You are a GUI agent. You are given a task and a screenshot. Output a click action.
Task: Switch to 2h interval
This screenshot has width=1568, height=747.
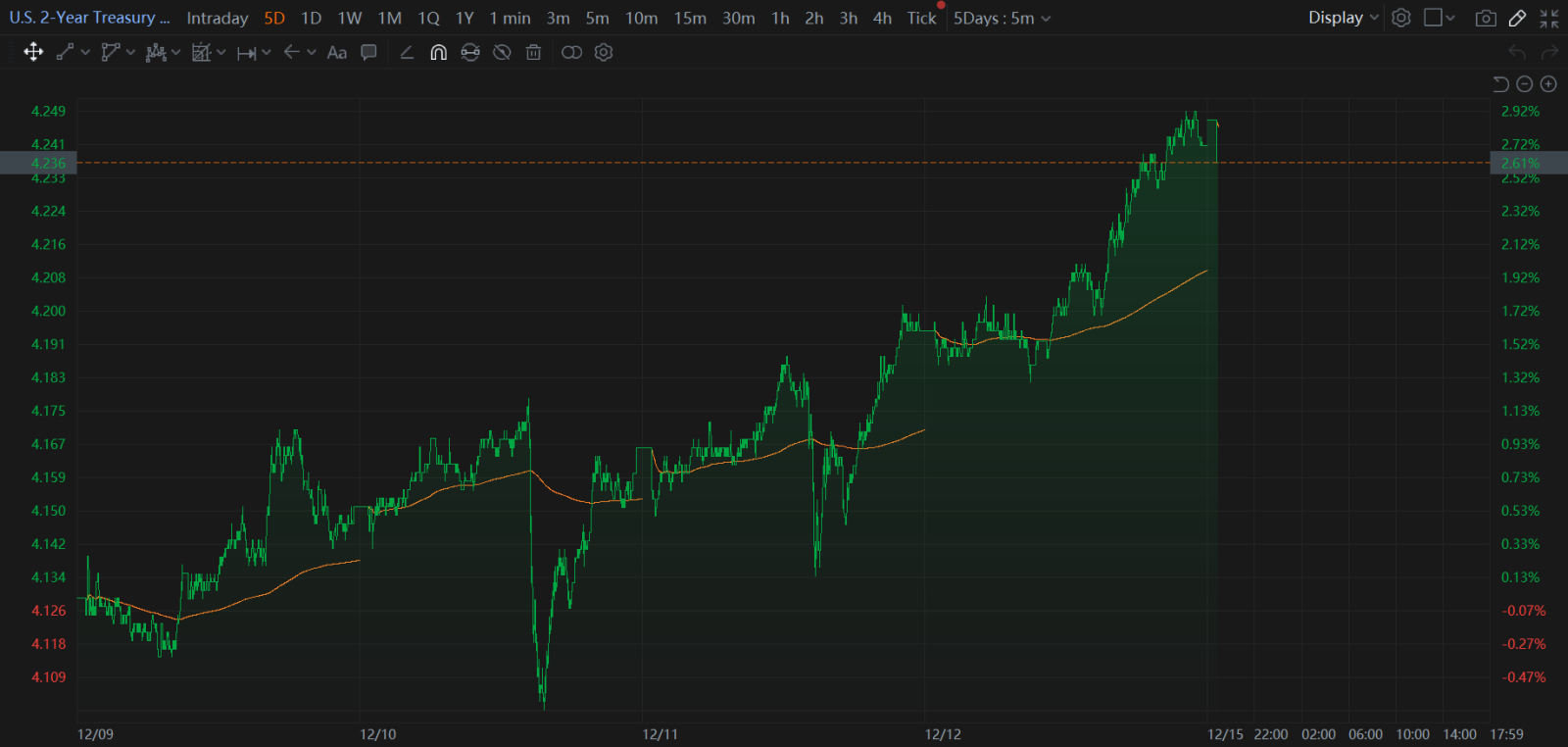[814, 18]
